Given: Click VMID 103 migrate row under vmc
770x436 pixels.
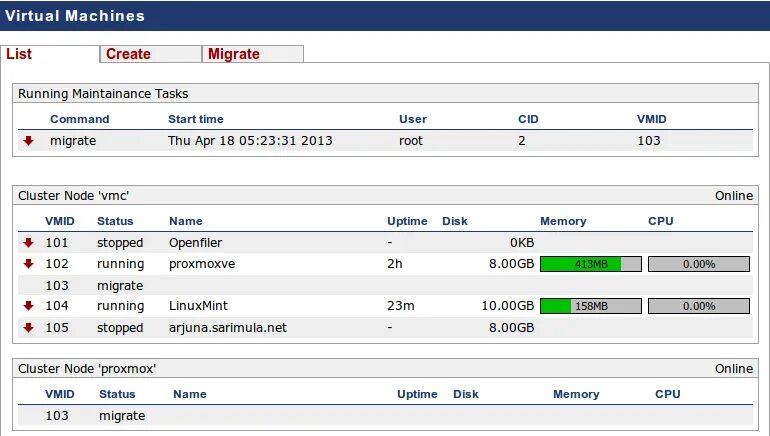Looking at the screenshot, I should [x=120, y=285].
